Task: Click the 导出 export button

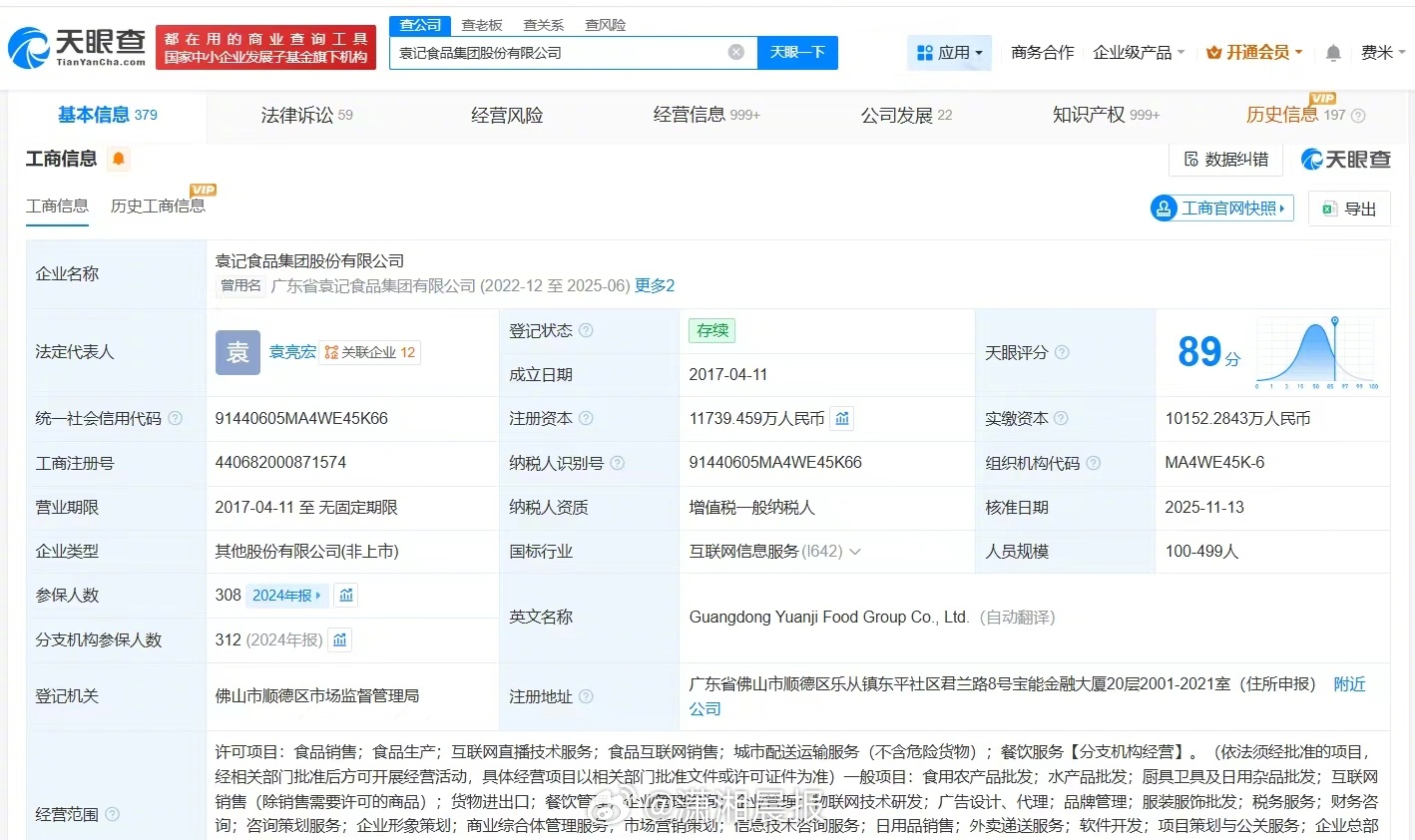Action: pos(1349,209)
